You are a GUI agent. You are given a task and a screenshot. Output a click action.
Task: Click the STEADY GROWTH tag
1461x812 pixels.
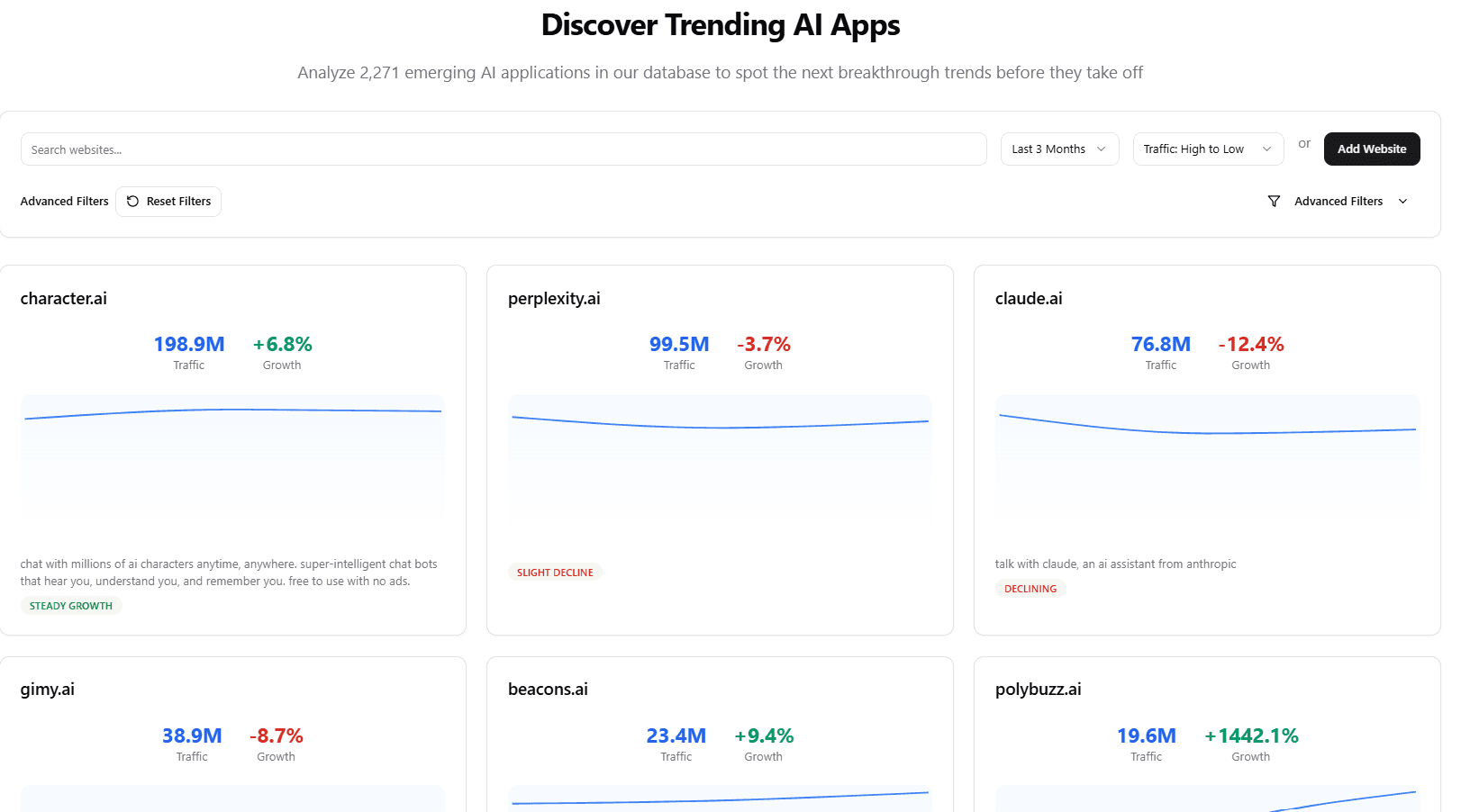[x=71, y=606]
